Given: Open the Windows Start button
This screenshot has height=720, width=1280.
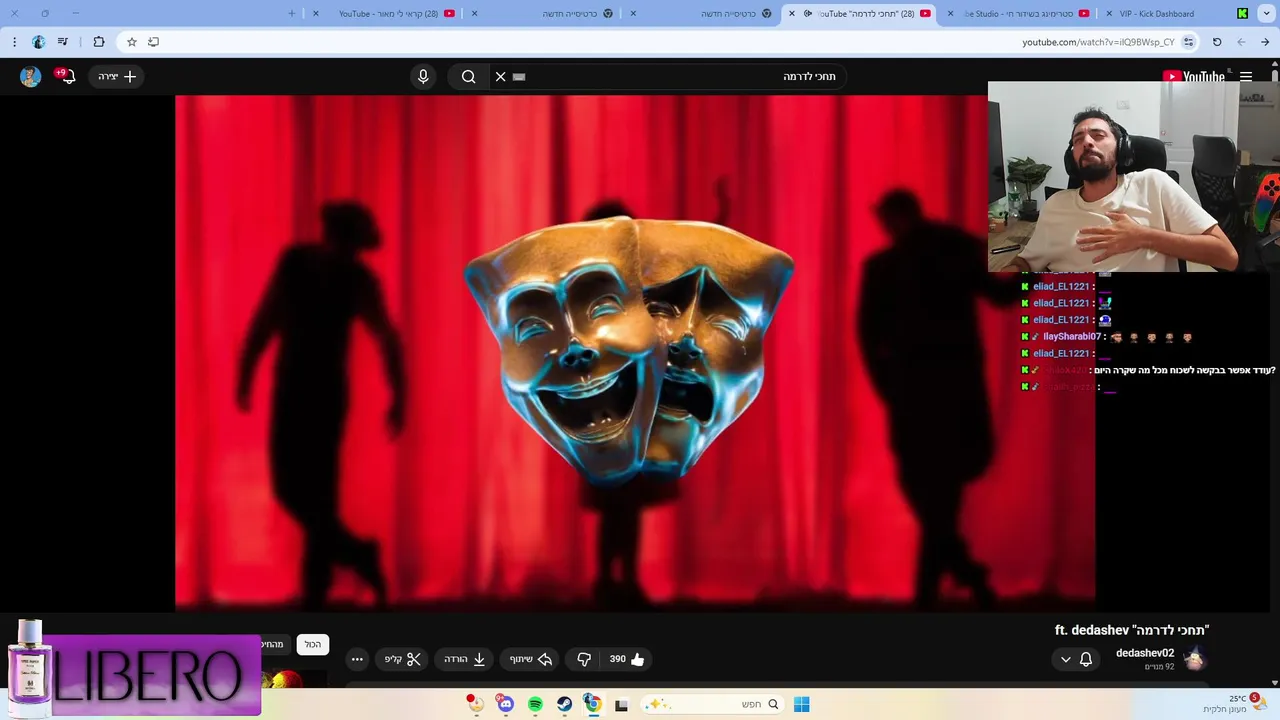Looking at the screenshot, I should 802,704.
